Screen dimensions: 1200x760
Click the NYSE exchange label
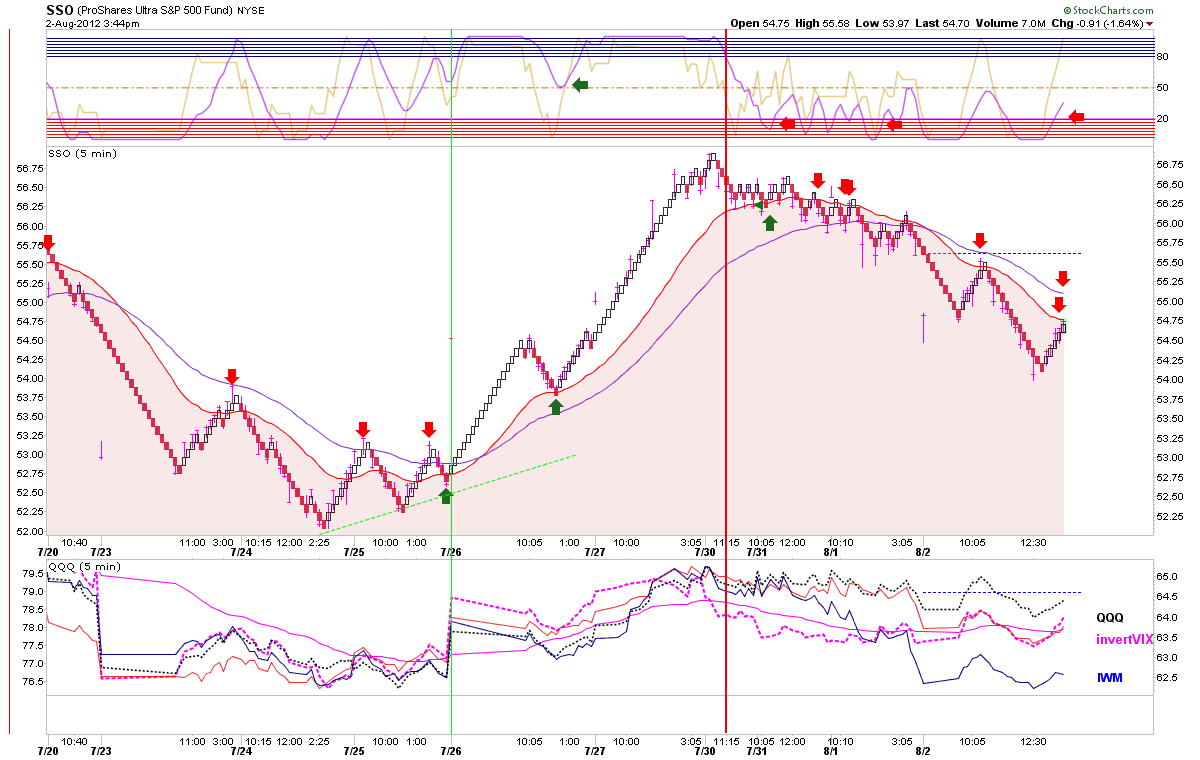tap(251, 10)
